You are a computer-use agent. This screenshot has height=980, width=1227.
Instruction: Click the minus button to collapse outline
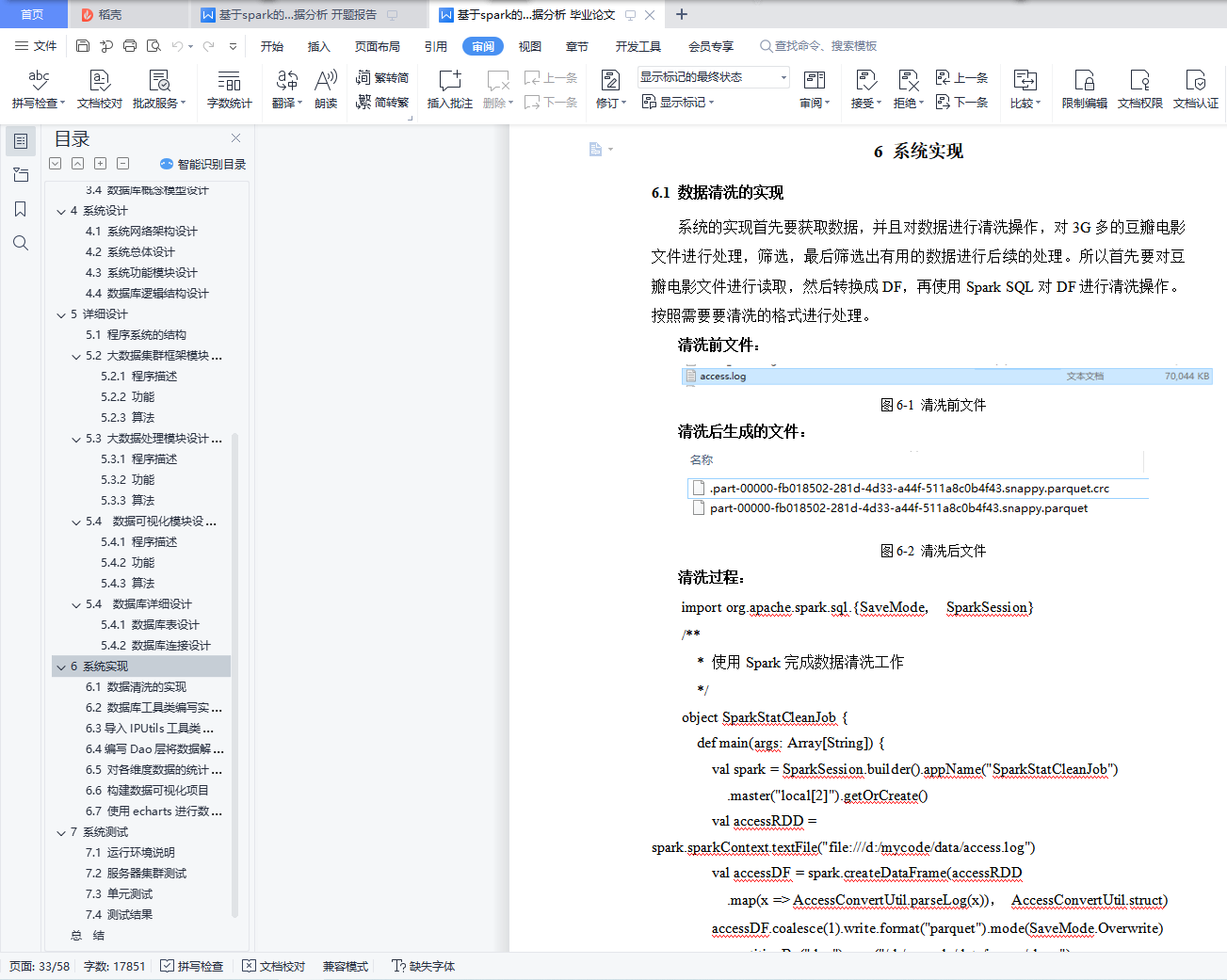pyautogui.click(x=123, y=163)
